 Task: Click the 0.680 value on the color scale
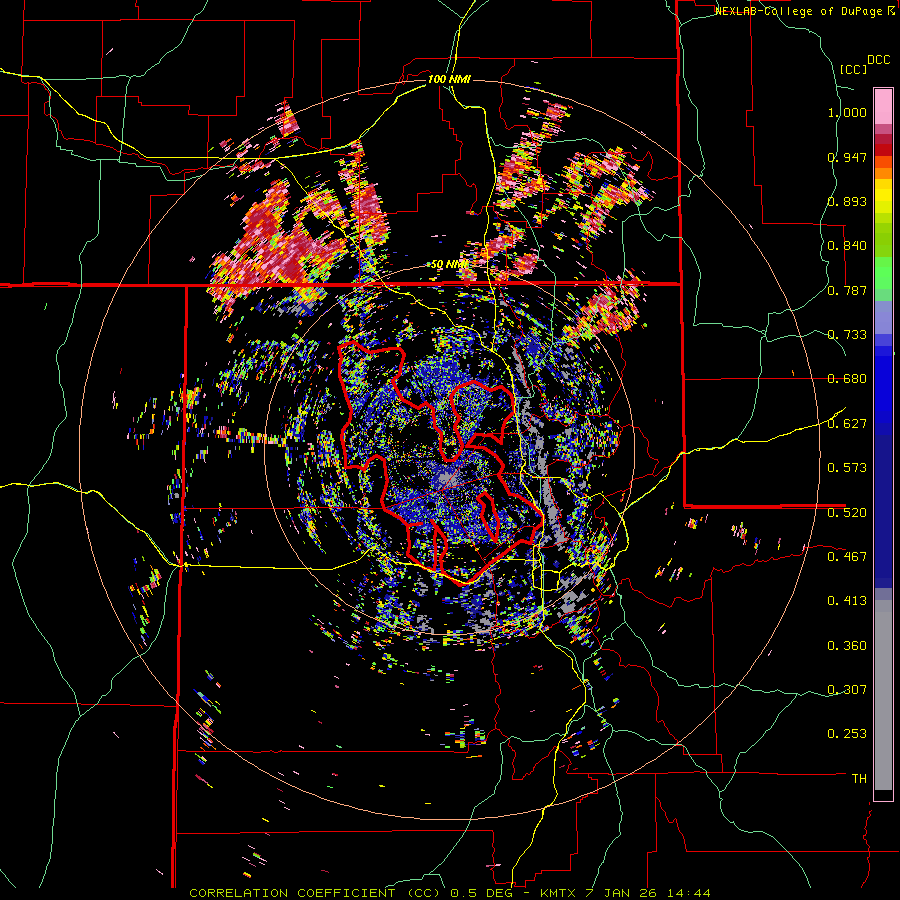coord(847,379)
